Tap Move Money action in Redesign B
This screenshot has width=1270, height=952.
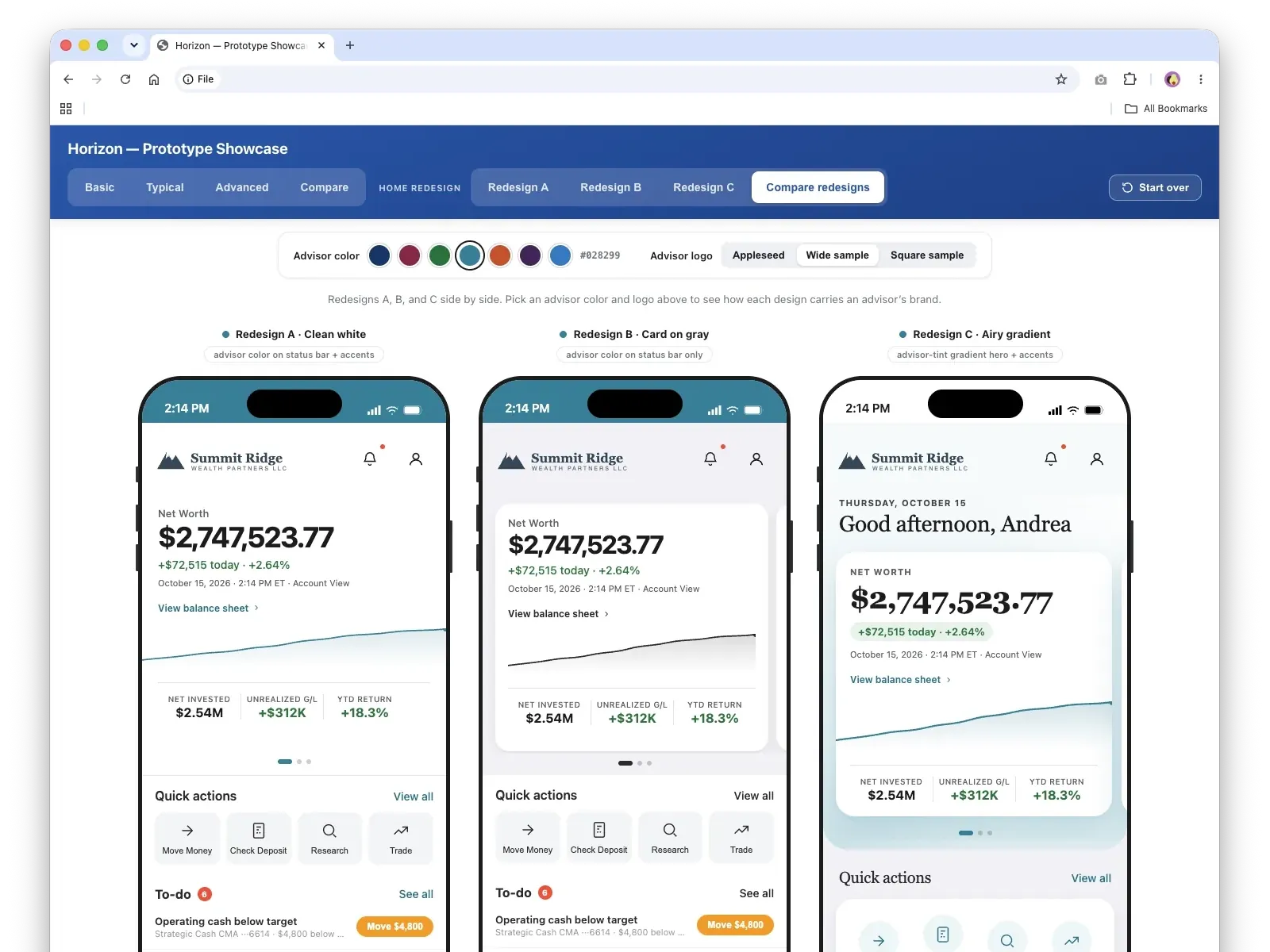pyautogui.click(x=528, y=838)
